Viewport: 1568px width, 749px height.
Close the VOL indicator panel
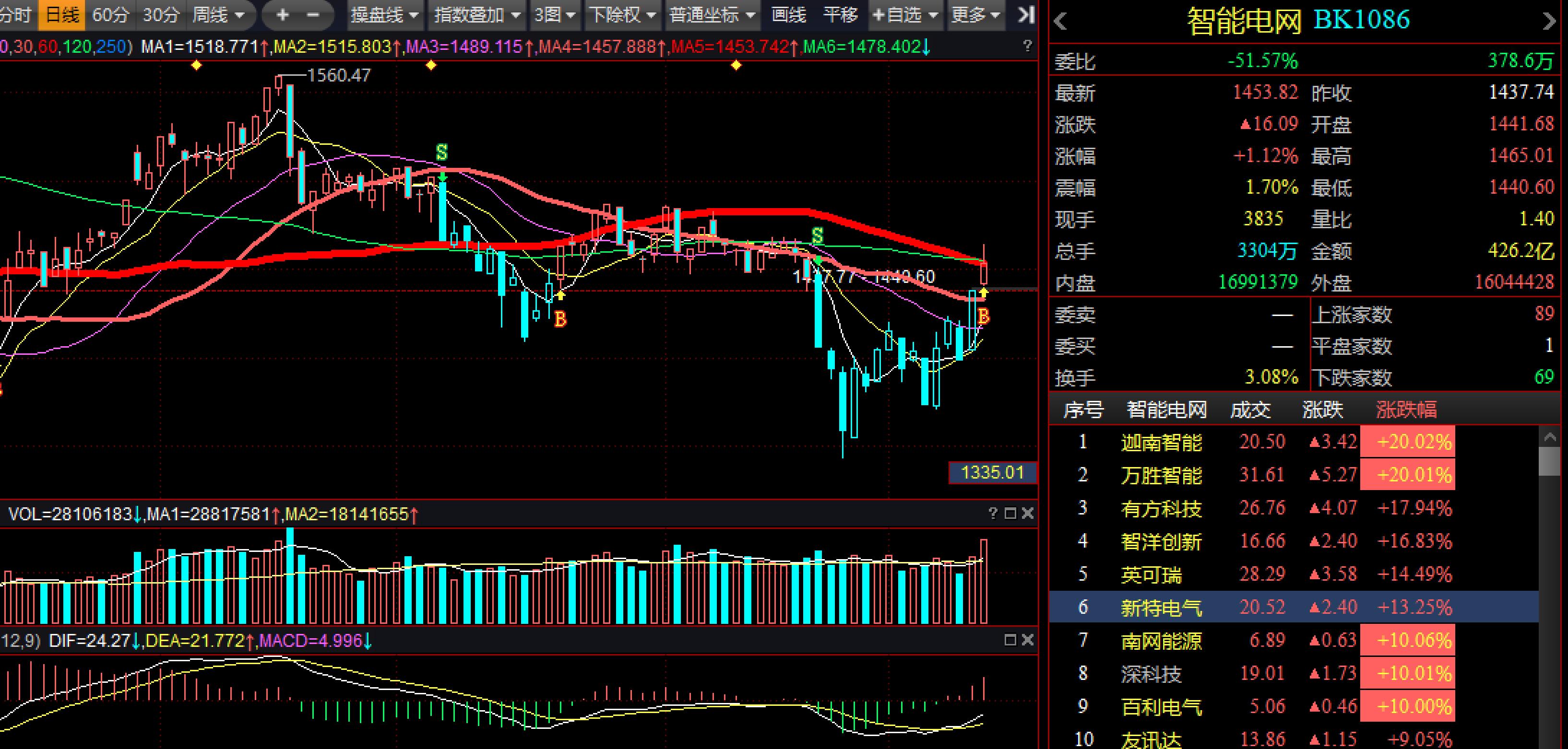click(x=1027, y=514)
